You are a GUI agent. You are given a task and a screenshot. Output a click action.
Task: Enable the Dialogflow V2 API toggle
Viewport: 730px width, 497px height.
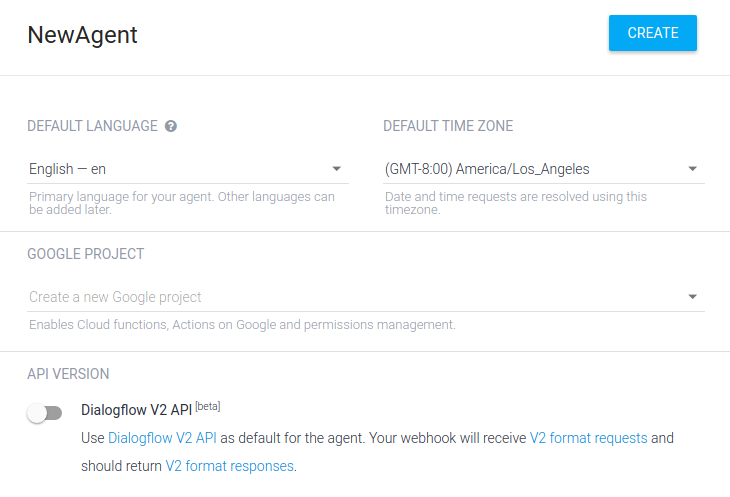pyautogui.click(x=45, y=413)
